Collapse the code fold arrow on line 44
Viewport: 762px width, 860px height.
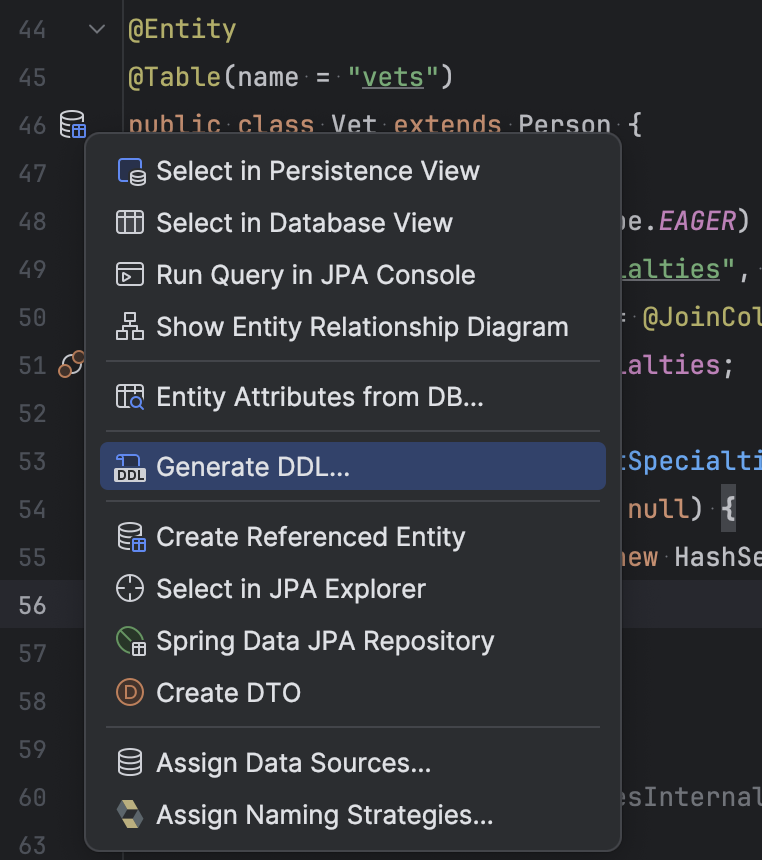click(x=96, y=29)
